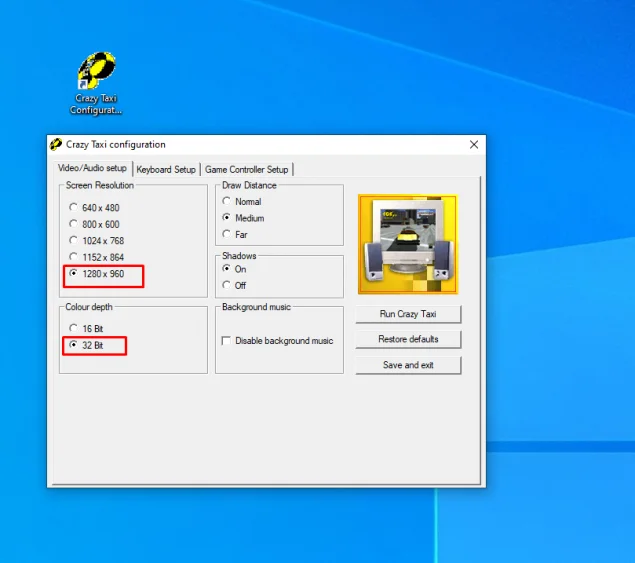Switch to Video/Audio setup tab

pyautogui.click(x=92, y=168)
